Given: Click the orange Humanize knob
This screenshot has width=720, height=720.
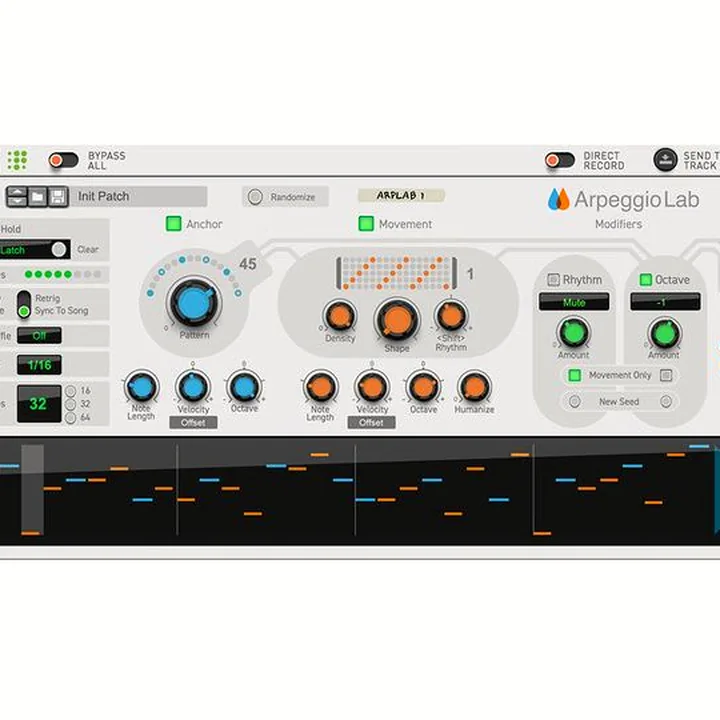Looking at the screenshot, I should (x=474, y=387).
